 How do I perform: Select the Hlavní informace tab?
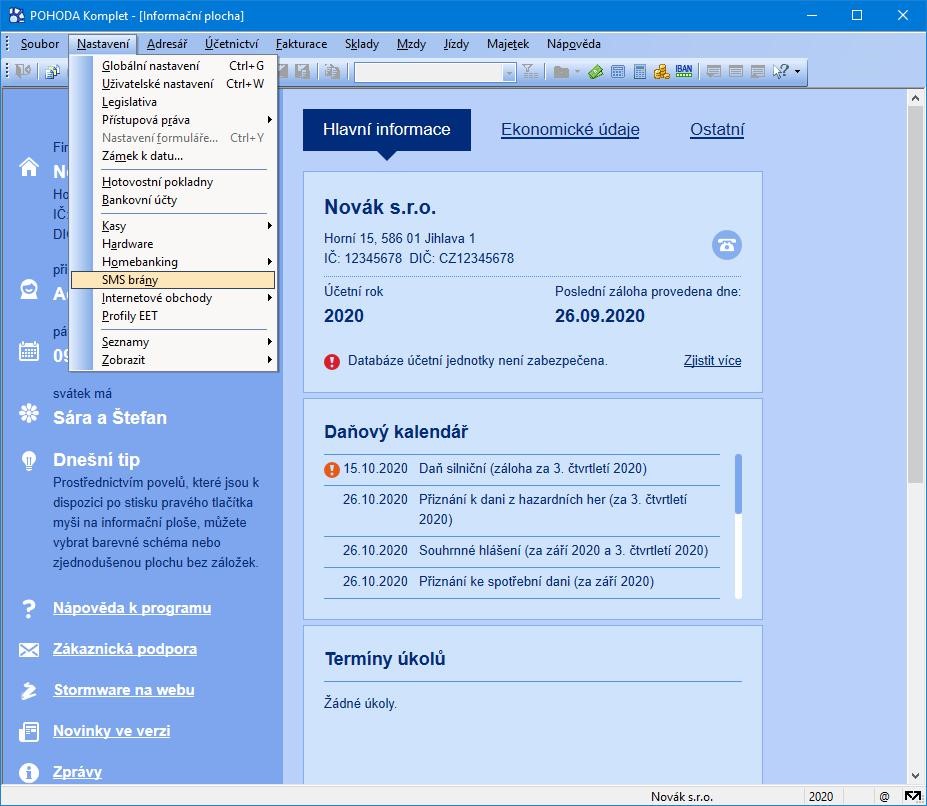click(x=387, y=130)
